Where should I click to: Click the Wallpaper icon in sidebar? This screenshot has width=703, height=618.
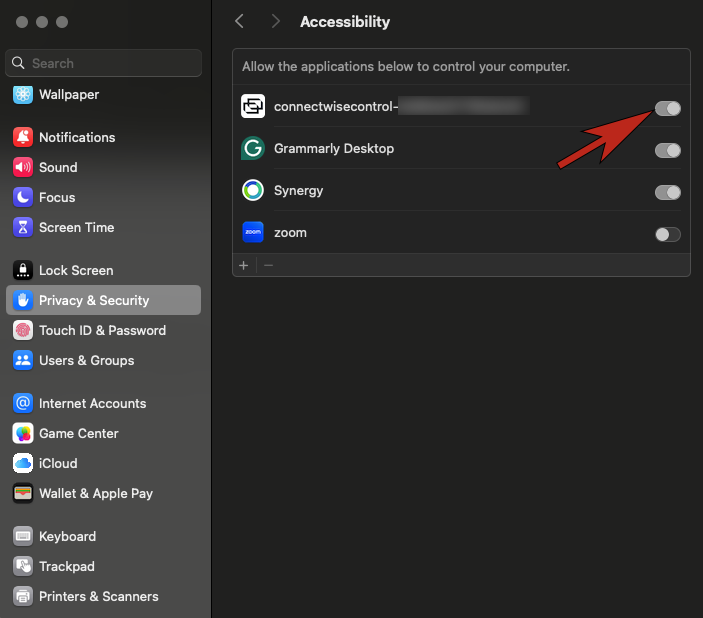click(22, 95)
